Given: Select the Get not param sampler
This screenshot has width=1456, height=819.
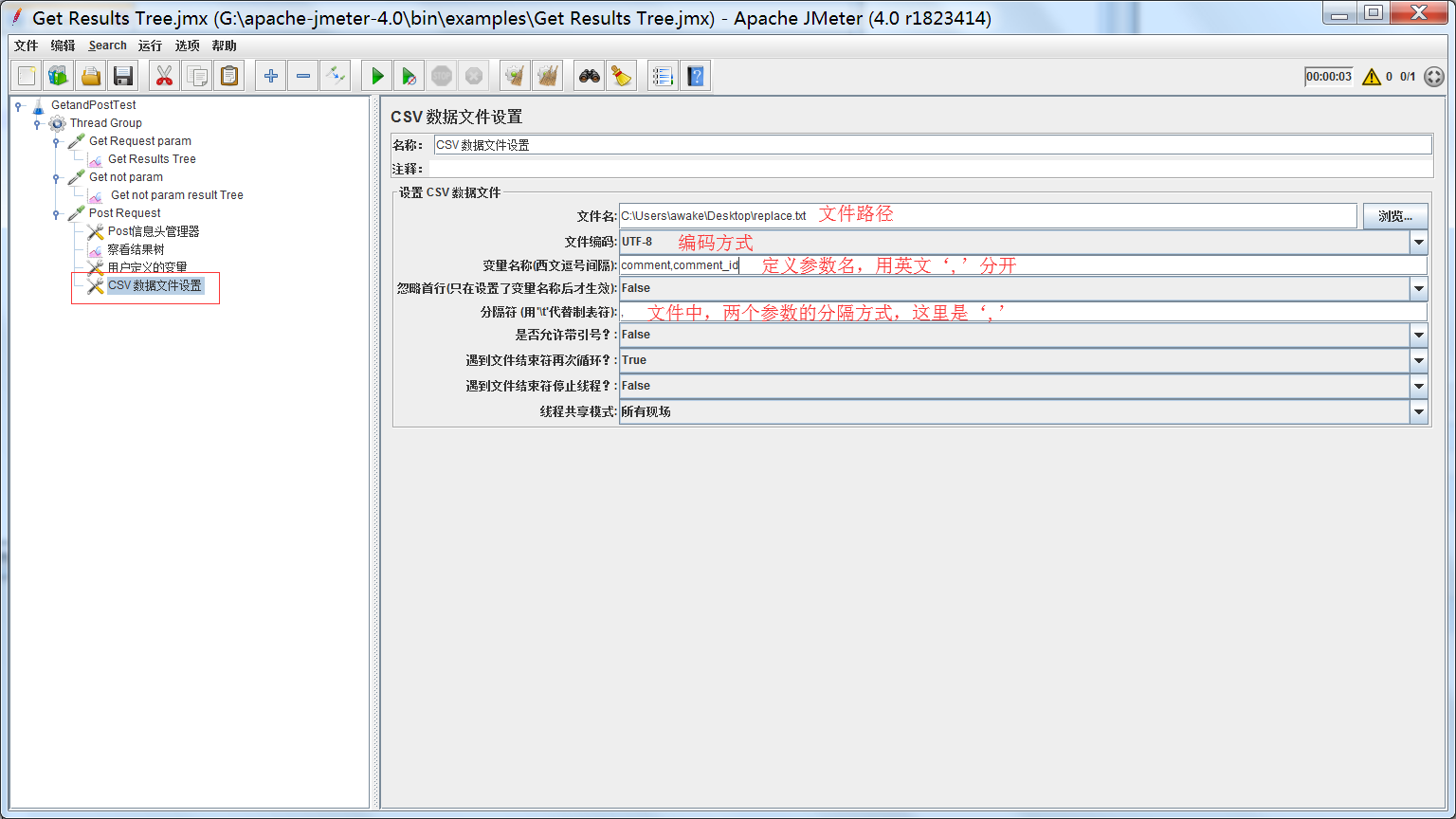Looking at the screenshot, I should pos(125,177).
